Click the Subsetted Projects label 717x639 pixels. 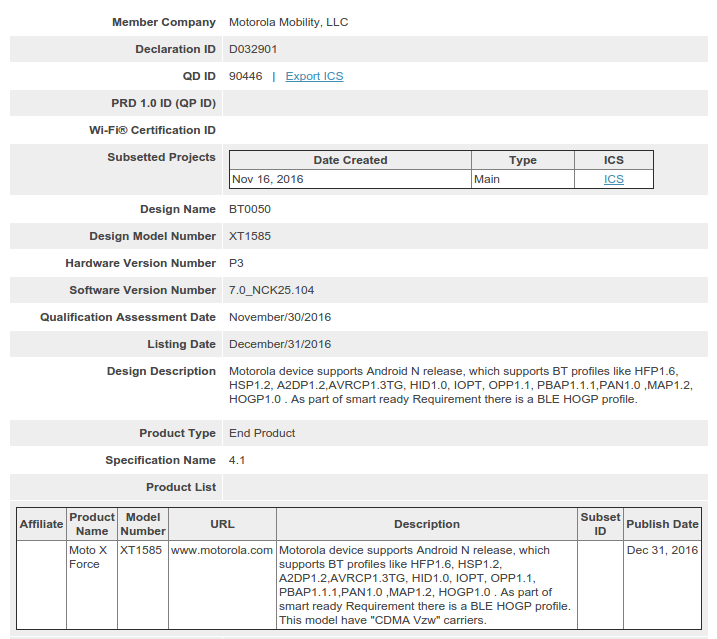point(161,157)
